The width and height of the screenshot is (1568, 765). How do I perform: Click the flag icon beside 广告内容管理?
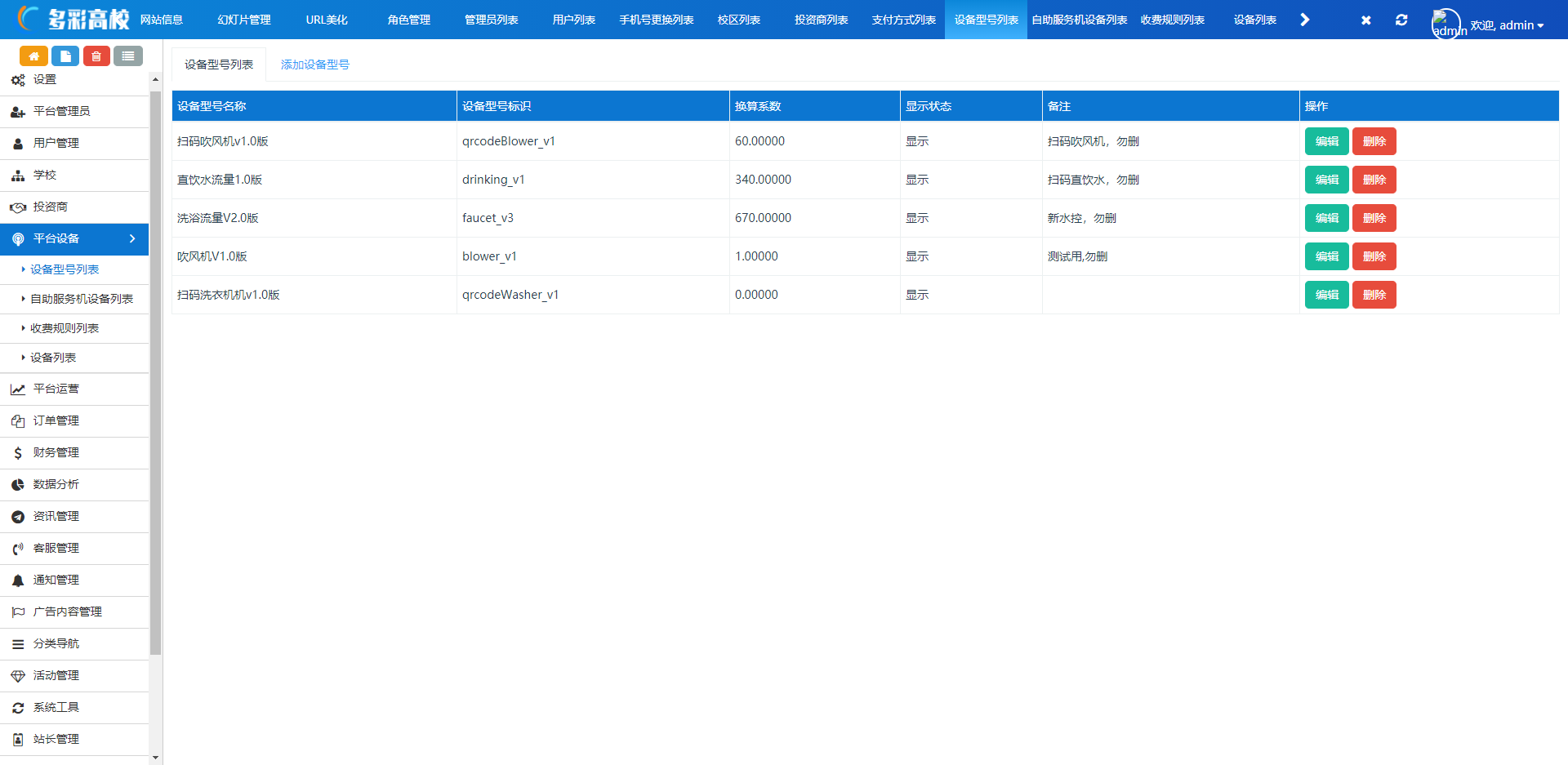coord(18,612)
